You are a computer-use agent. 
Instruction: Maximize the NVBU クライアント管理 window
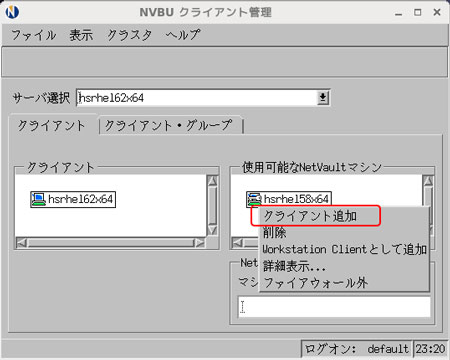[x=418, y=12]
